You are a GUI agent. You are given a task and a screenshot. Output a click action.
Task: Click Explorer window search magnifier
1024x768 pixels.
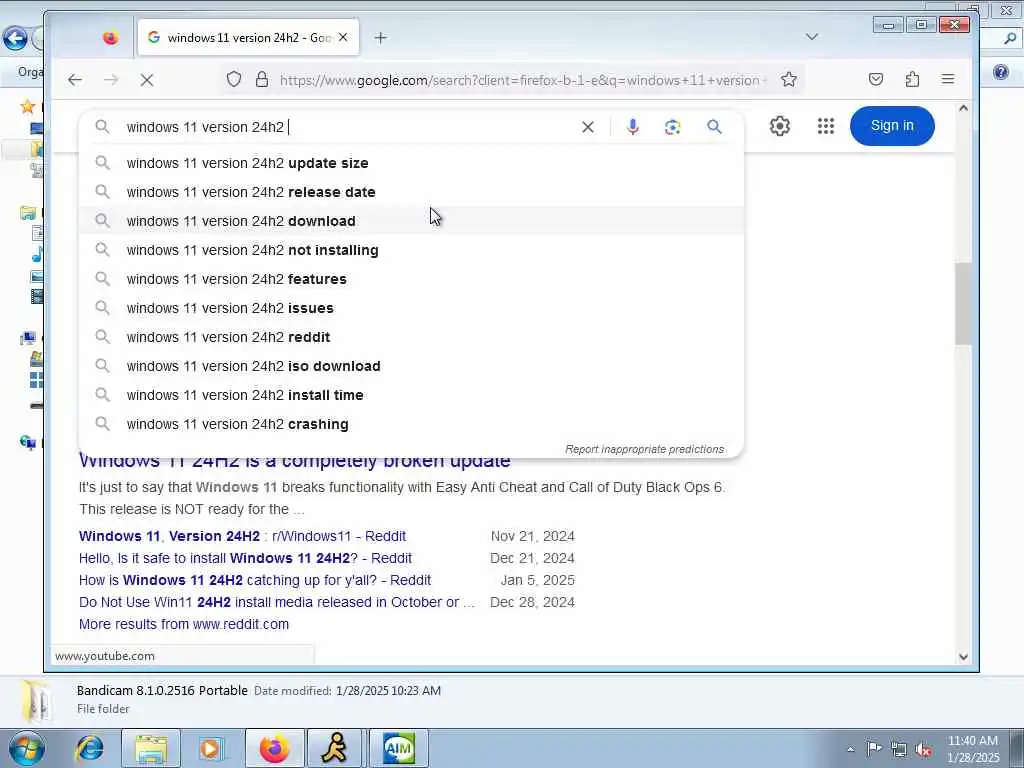(1010, 39)
